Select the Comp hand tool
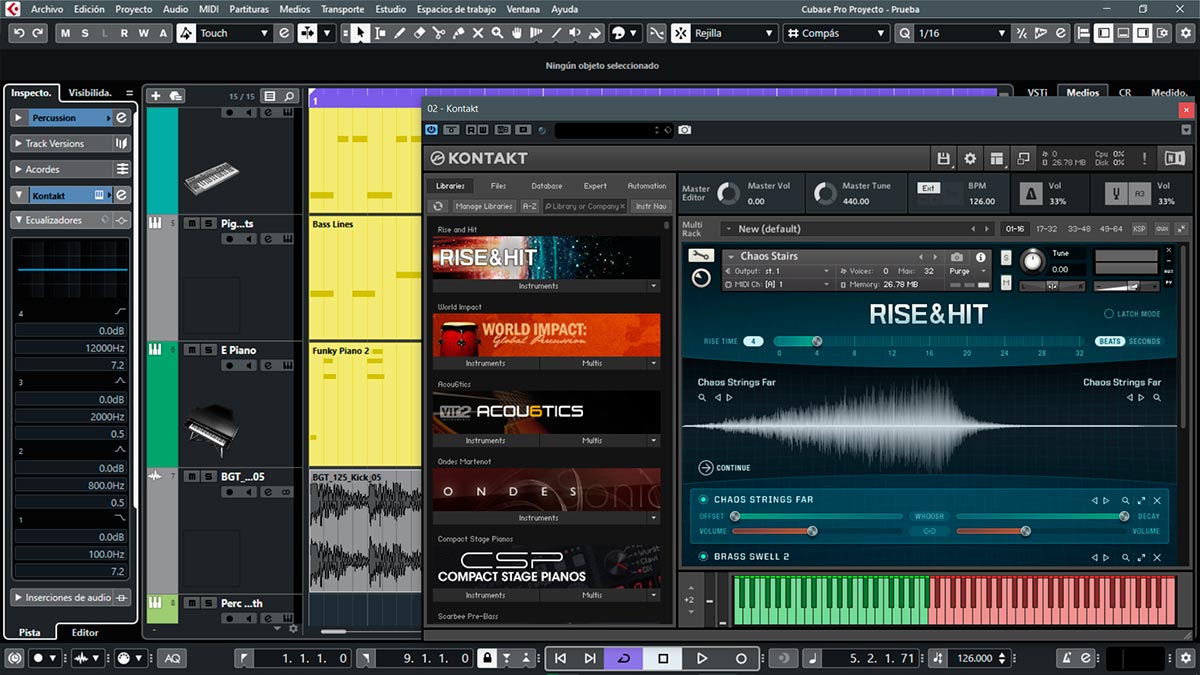The width and height of the screenshot is (1200, 675). [517, 33]
